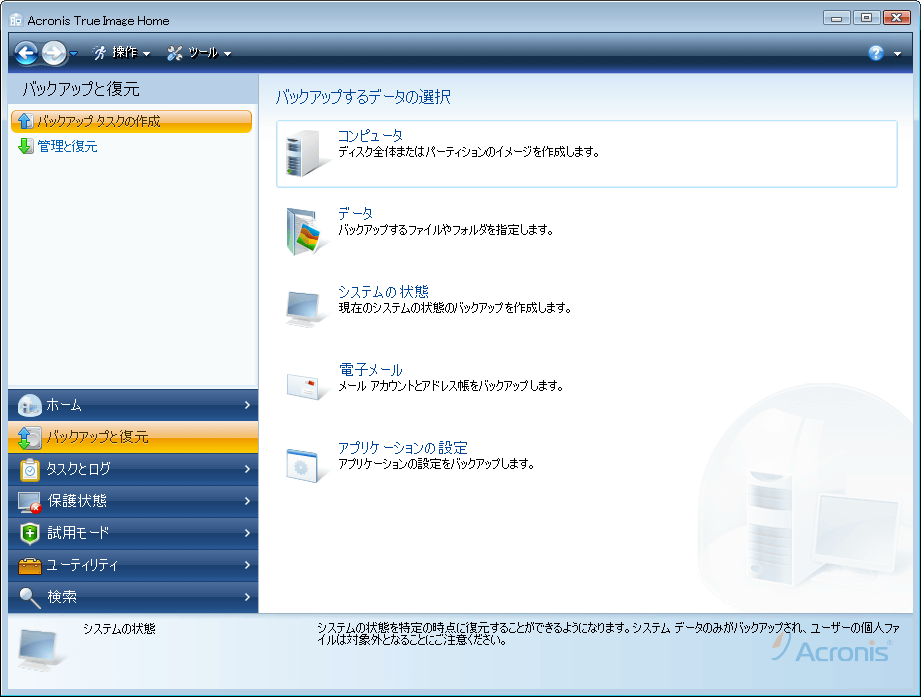
Task: Click the magnifying glass icon for 検索
Action: (x=29, y=598)
